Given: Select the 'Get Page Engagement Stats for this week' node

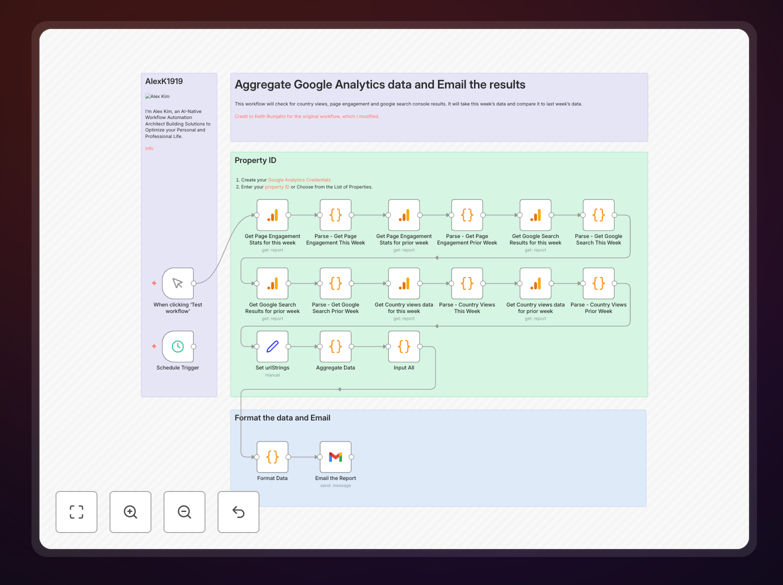Looking at the screenshot, I should point(272,215).
